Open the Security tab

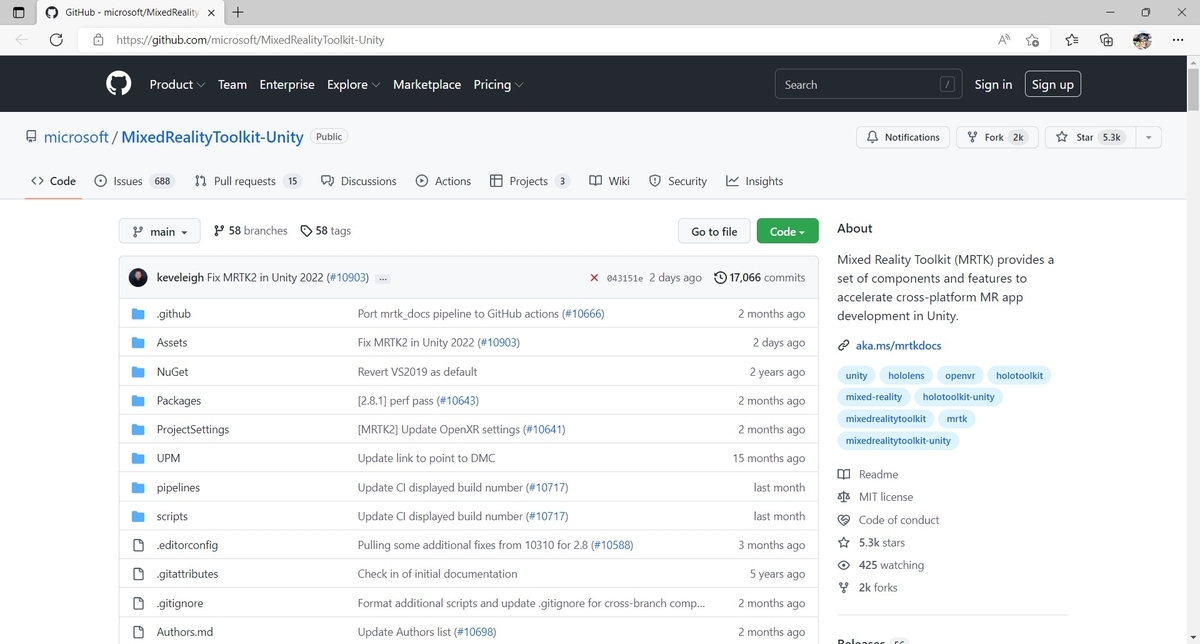point(678,181)
